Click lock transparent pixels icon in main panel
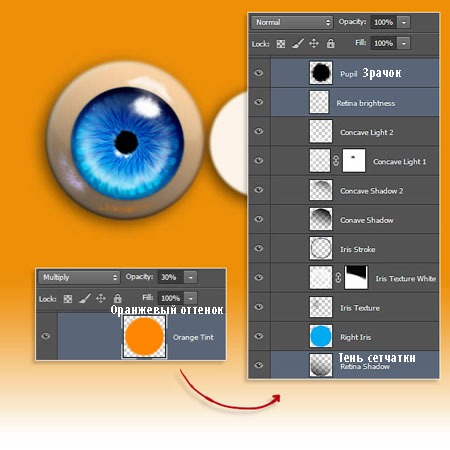This screenshot has width=450, height=450. click(281, 44)
